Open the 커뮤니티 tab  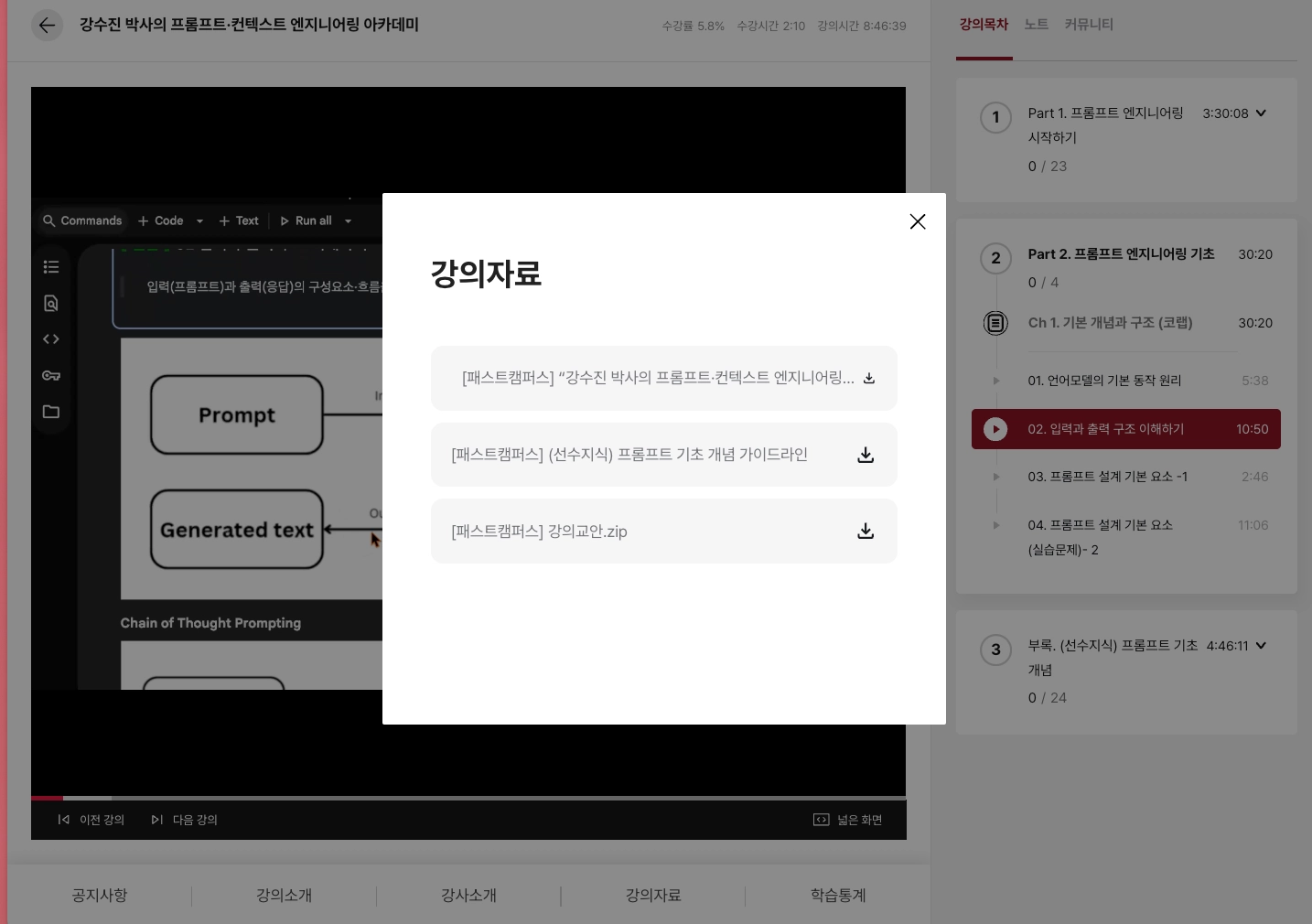[x=1088, y=25]
